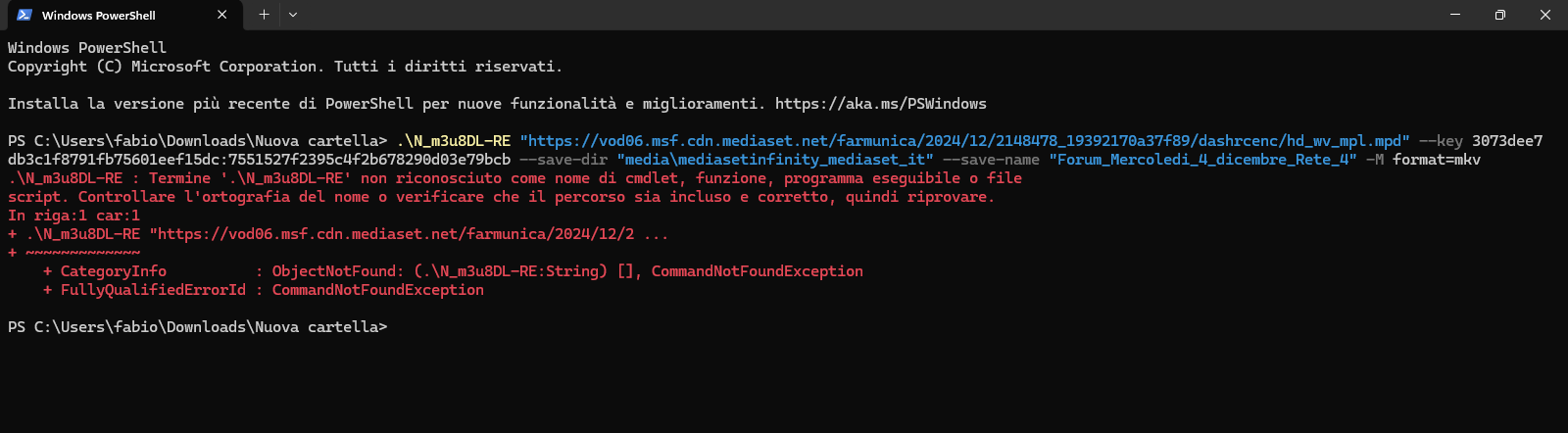
Task: Click the FullyQualifiedErrorId error label
Action: pyautogui.click(x=153, y=290)
